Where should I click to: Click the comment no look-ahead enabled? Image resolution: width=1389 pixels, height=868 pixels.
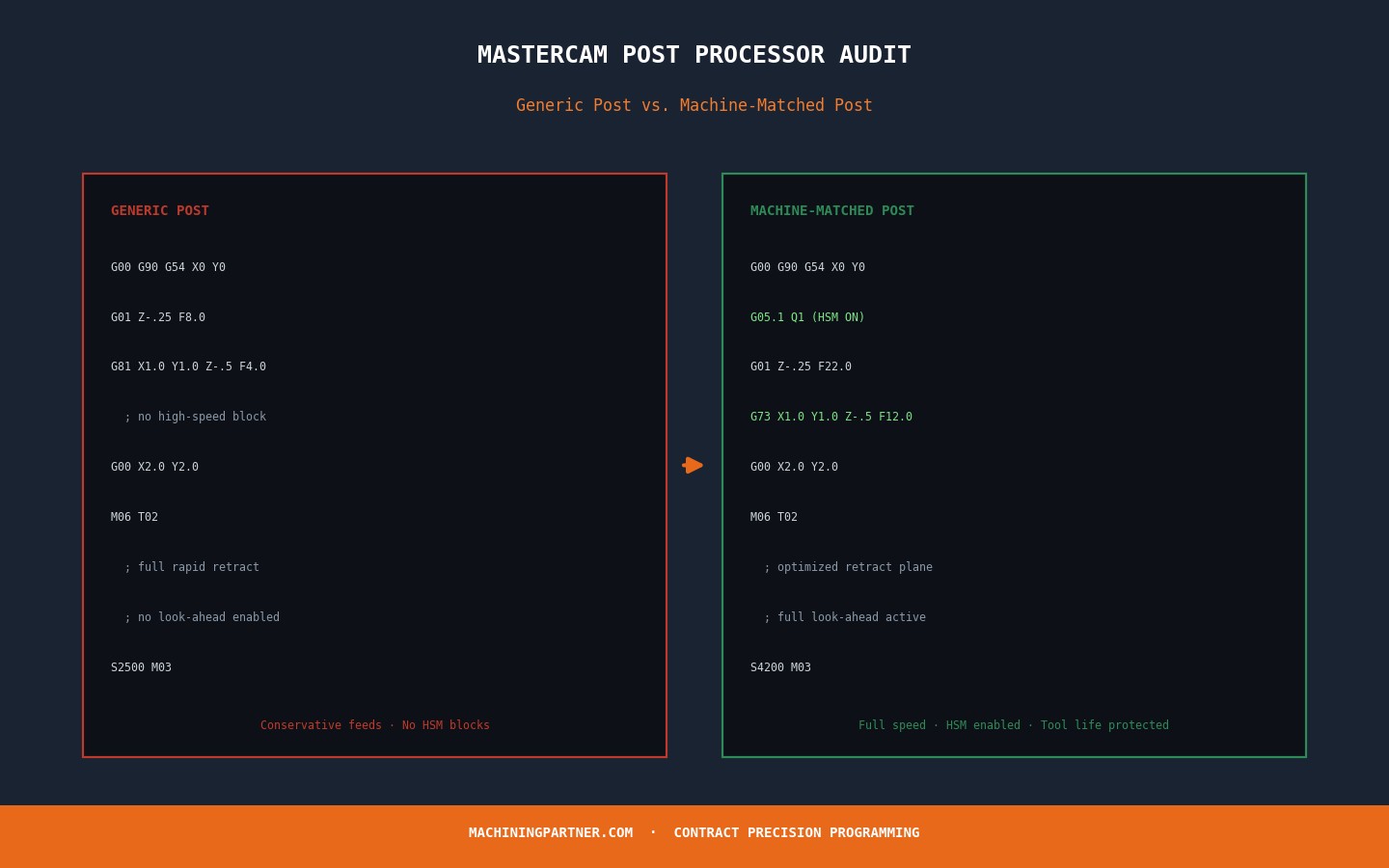pyautogui.click(x=202, y=617)
